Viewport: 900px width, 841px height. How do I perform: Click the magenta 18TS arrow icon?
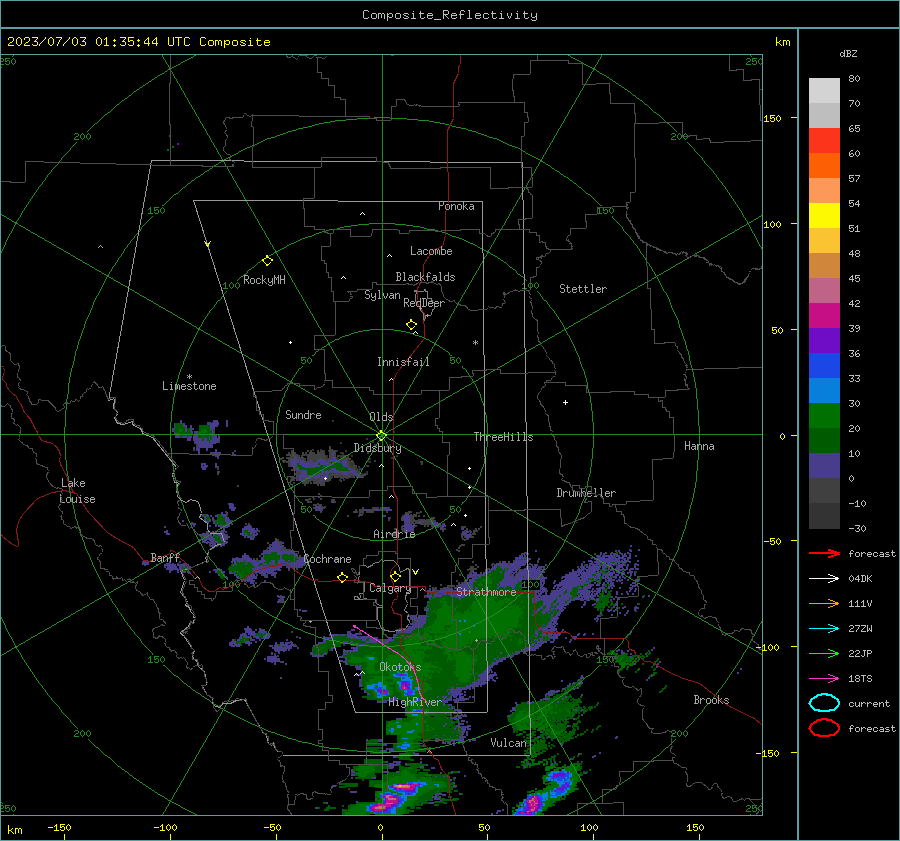pyautogui.click(x=824, y=679)
